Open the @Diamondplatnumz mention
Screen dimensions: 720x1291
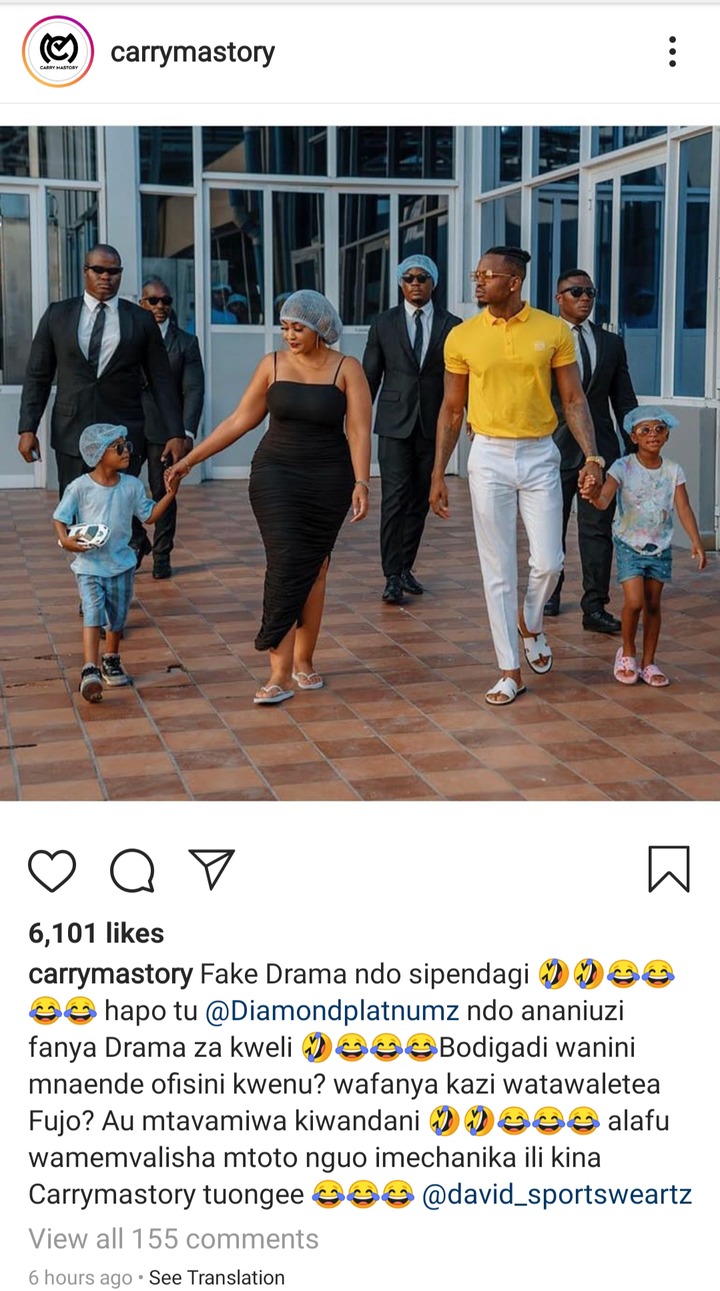click(x=331, y=1011)
